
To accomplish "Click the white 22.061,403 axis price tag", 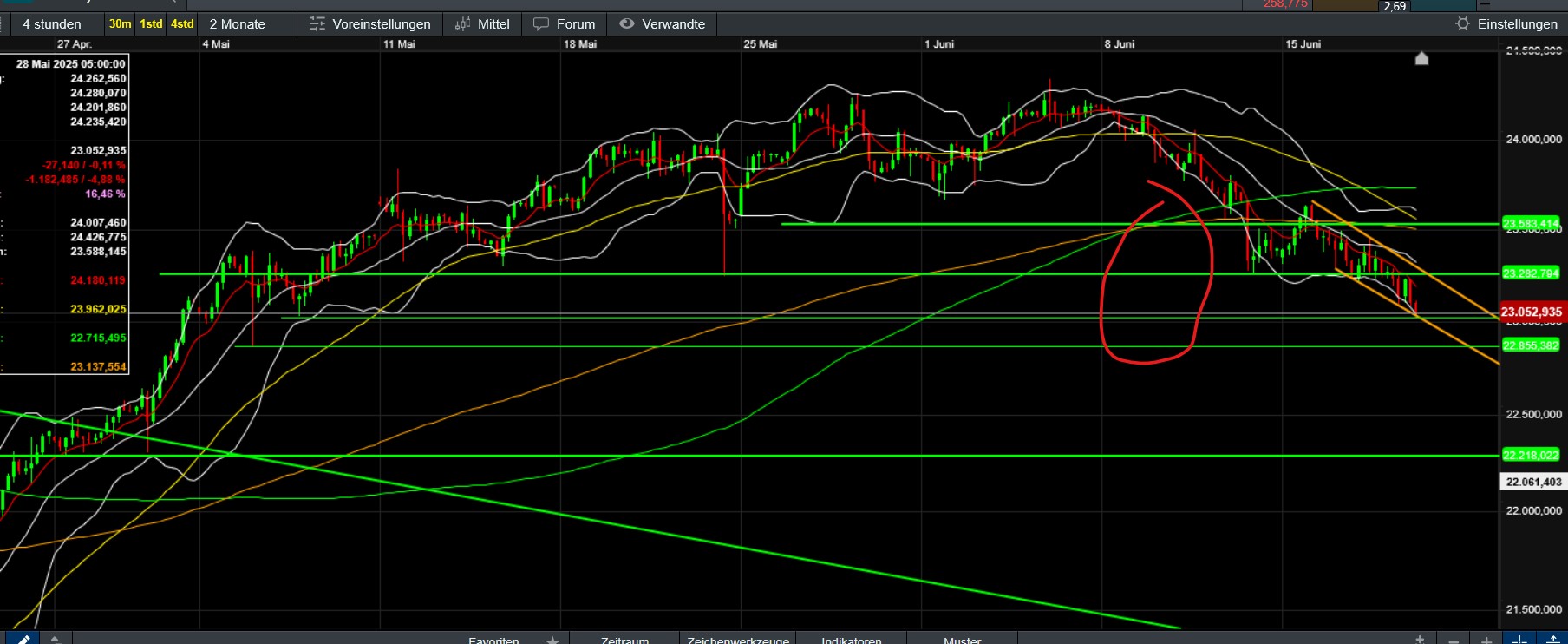I will pos(1533,482).
